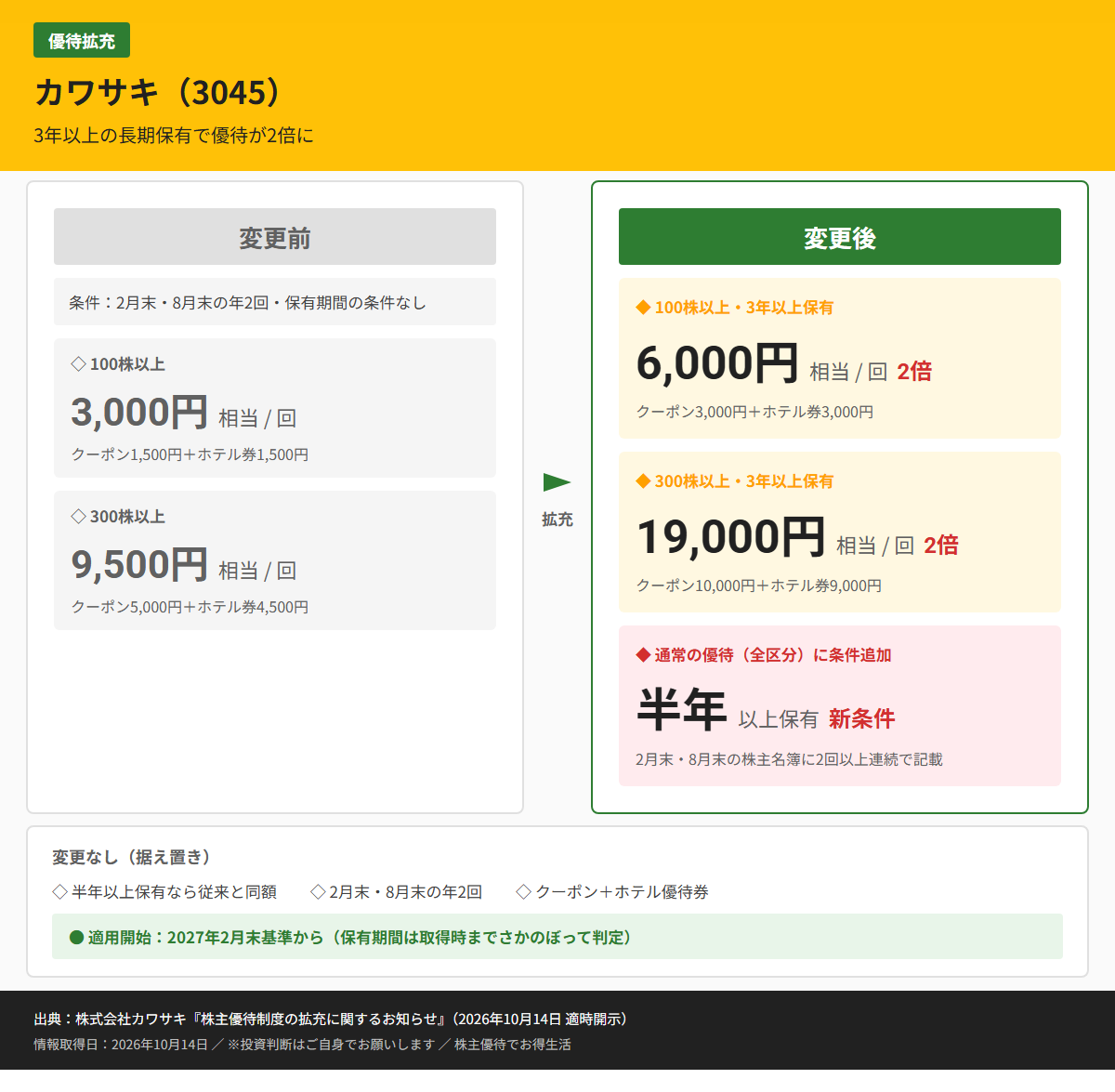1115x1092 pixels.
Task: Click the 拡充 label under the arrow
Action: click(x=557, y=520)
